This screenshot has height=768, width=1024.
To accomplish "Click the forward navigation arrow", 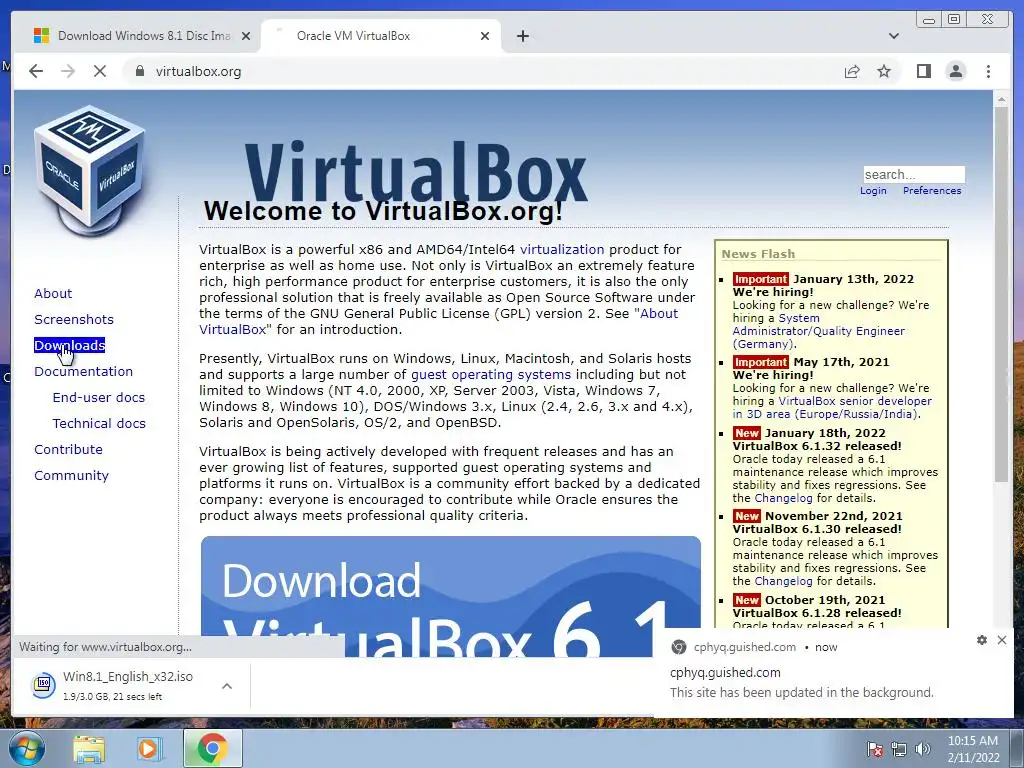I will tap(68, 71).
